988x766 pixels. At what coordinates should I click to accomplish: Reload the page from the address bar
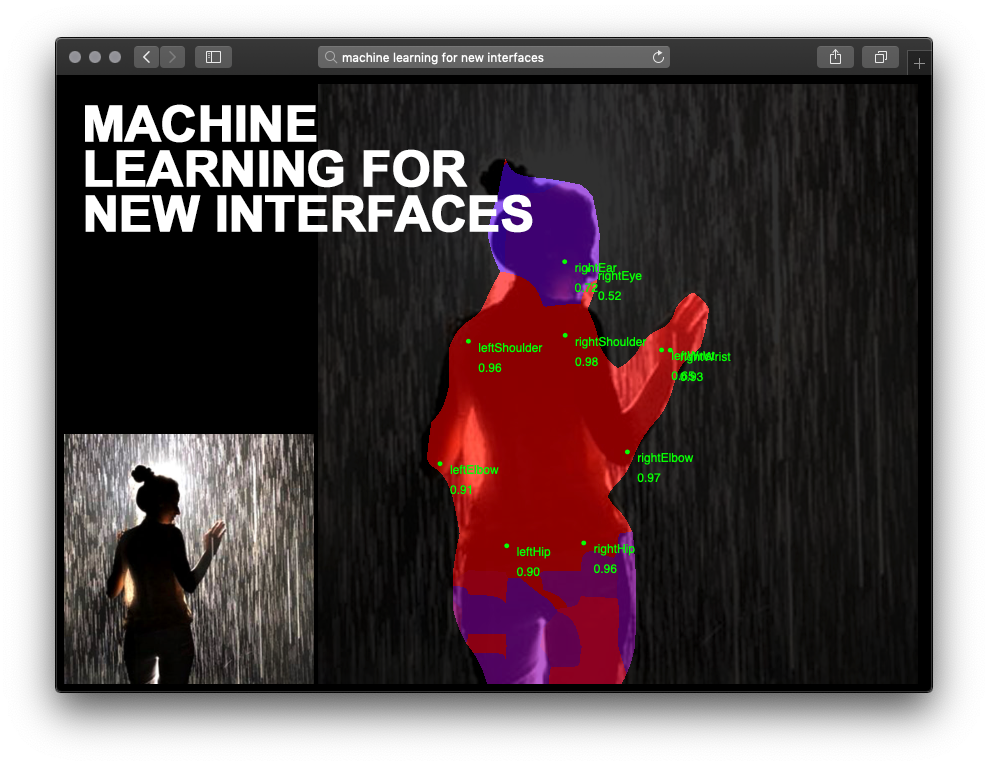coord(658,57)
